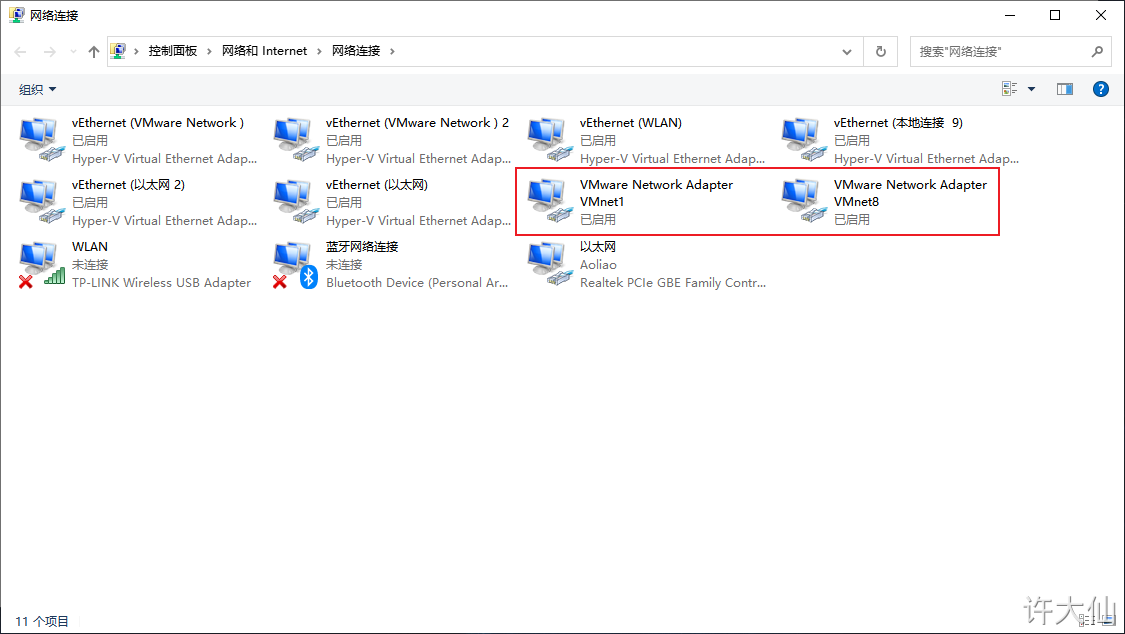1125x634 pixels.
Task: Select the WLAN wireless adapter icon
Action: click(42, 265)
